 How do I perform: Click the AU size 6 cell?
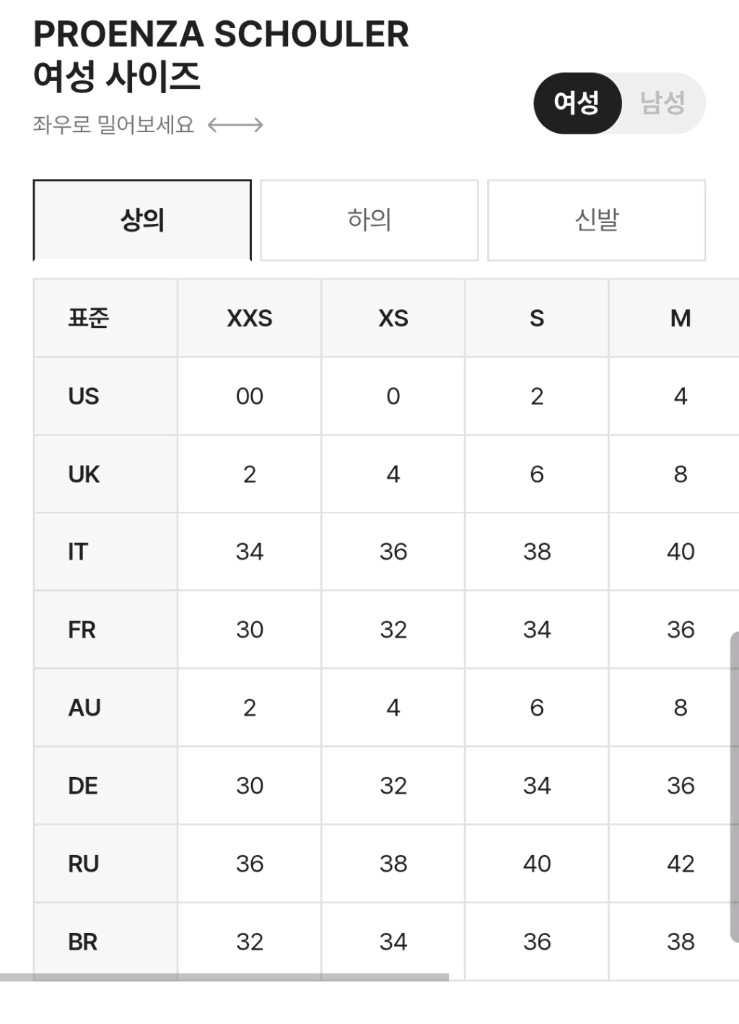pyautogui.click(x=536, y=707)
